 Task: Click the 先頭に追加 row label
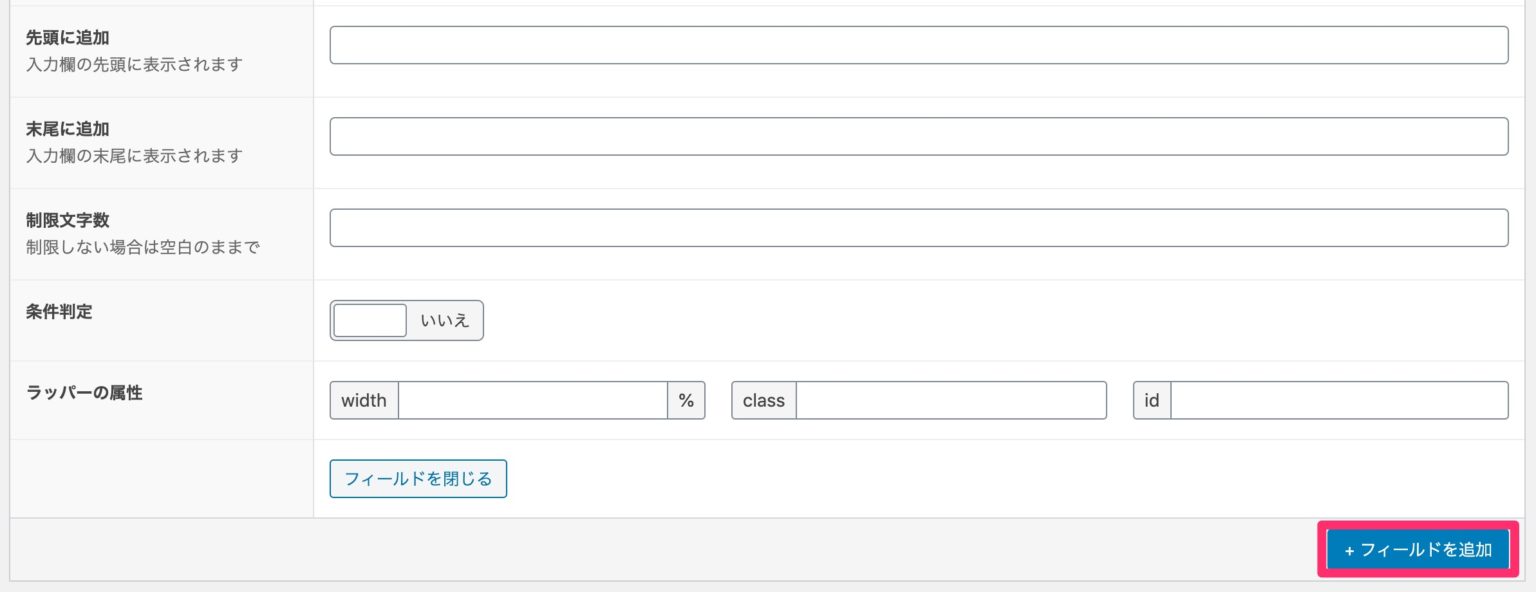[x=68, y=38]
